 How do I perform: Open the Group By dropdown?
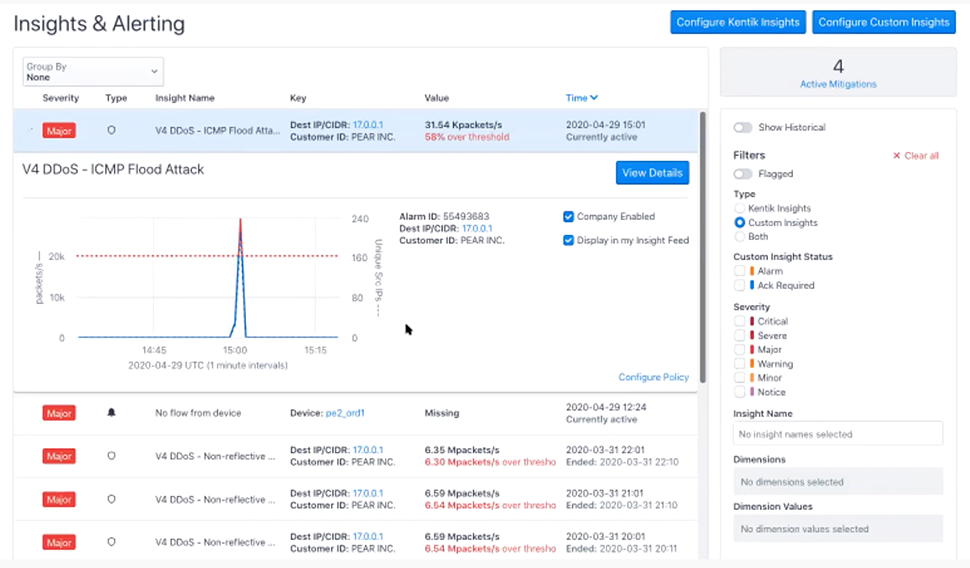point(93,72)
